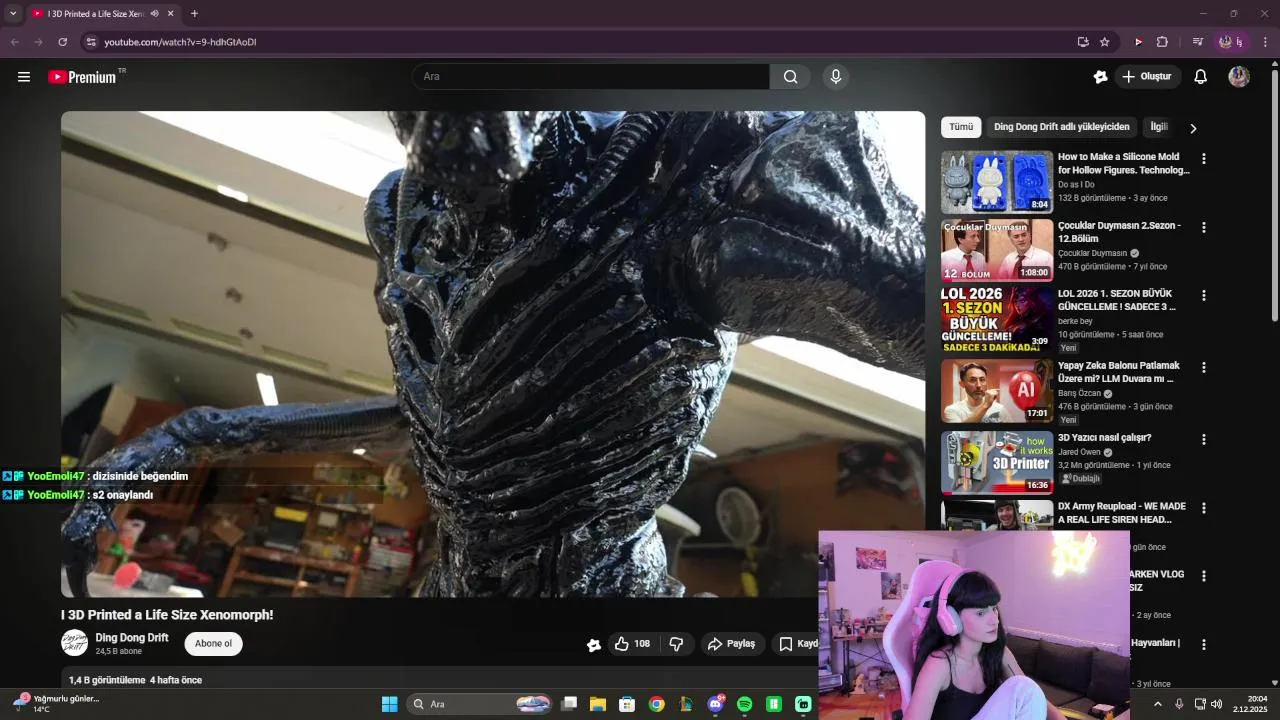Screen dimensions: 1280x720
Task: Open the Chrome profile İş button
Action: 1230,42
